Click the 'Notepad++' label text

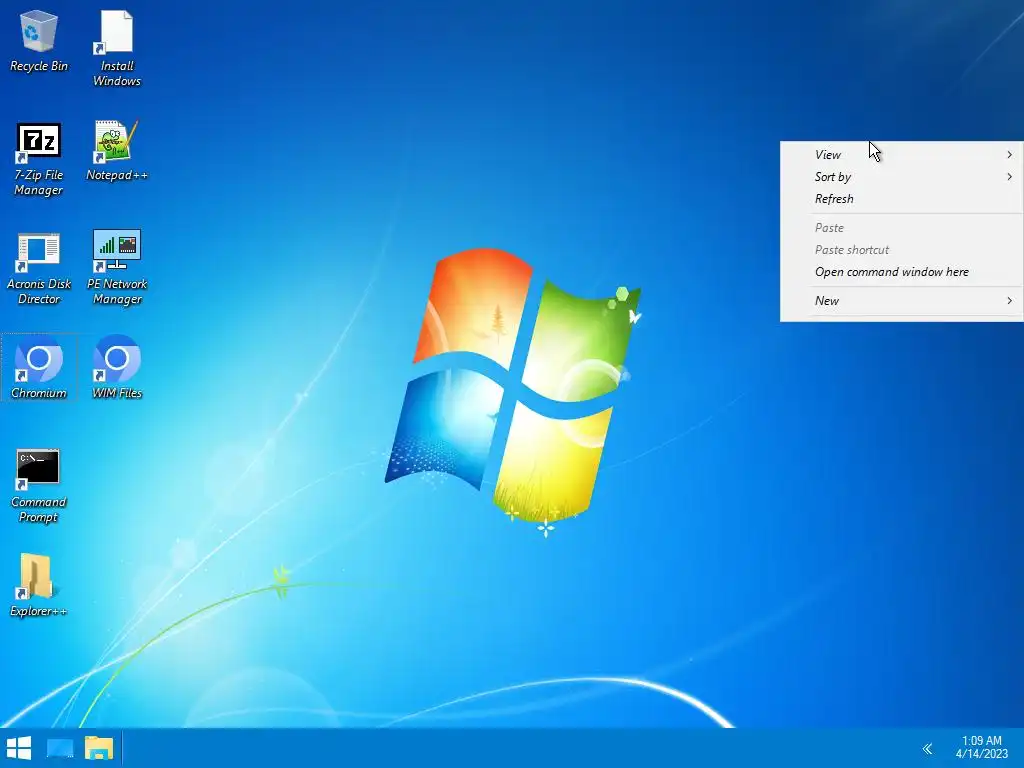tap(117, 175)
